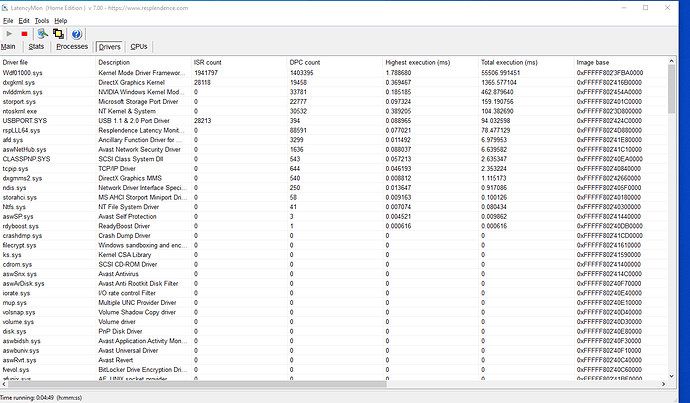Screen dimensions: 690x403
Task: Switch to the Processes tab
Action: [72, 47]
